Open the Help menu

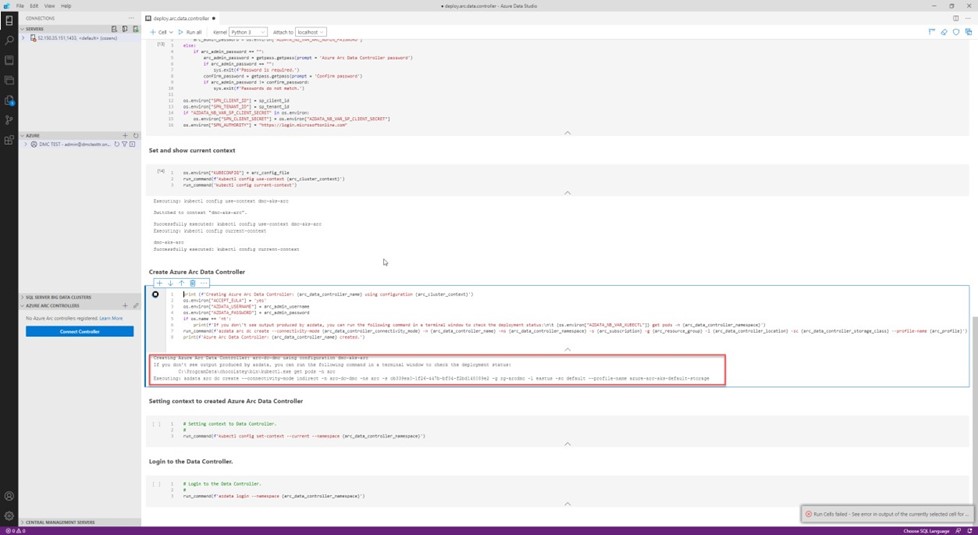(x=65, y=6)
